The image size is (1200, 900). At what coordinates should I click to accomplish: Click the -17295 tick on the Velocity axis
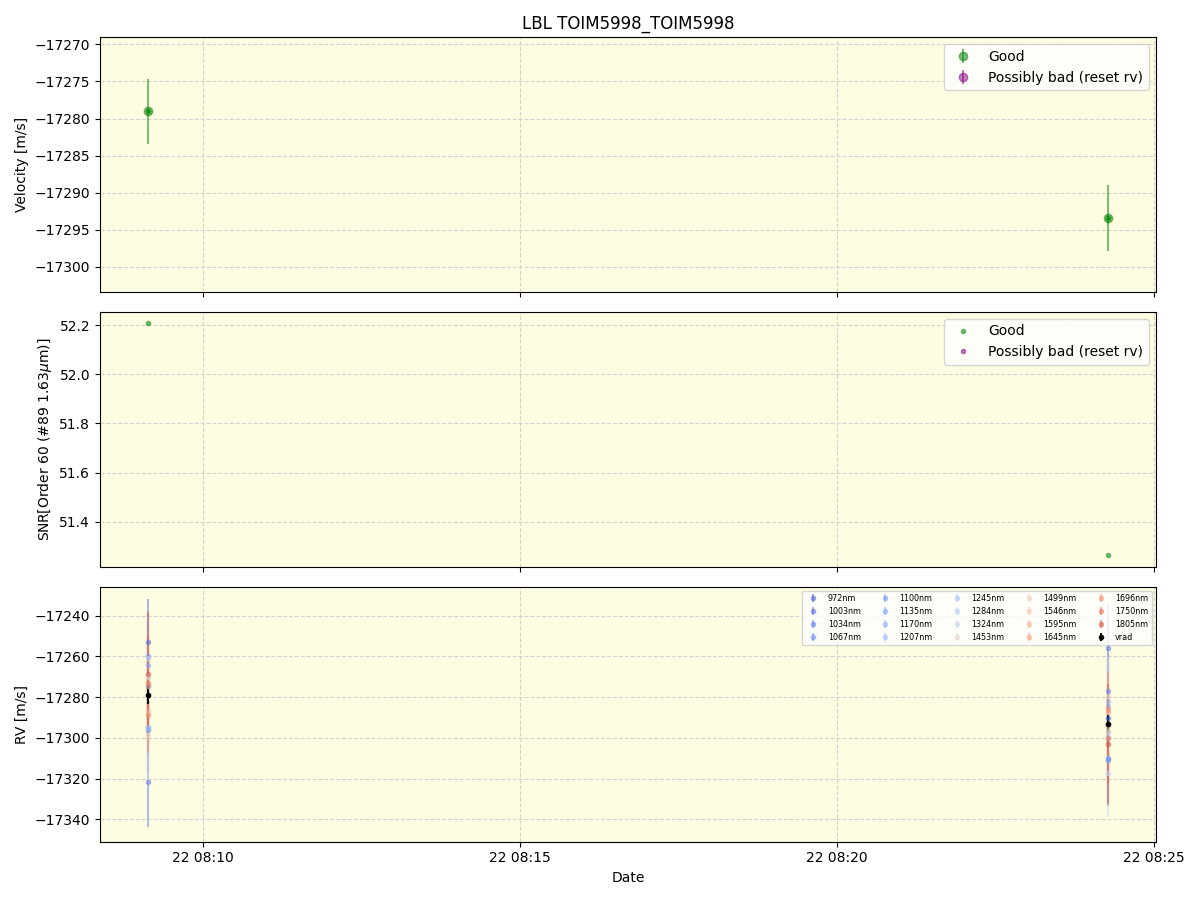[x=63, y=230]
